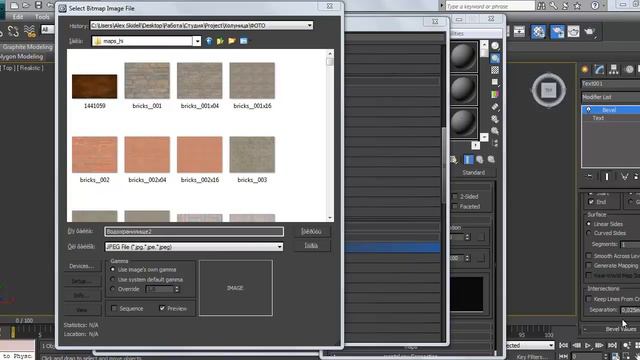Click Video Color Check icon

point(495,94)
